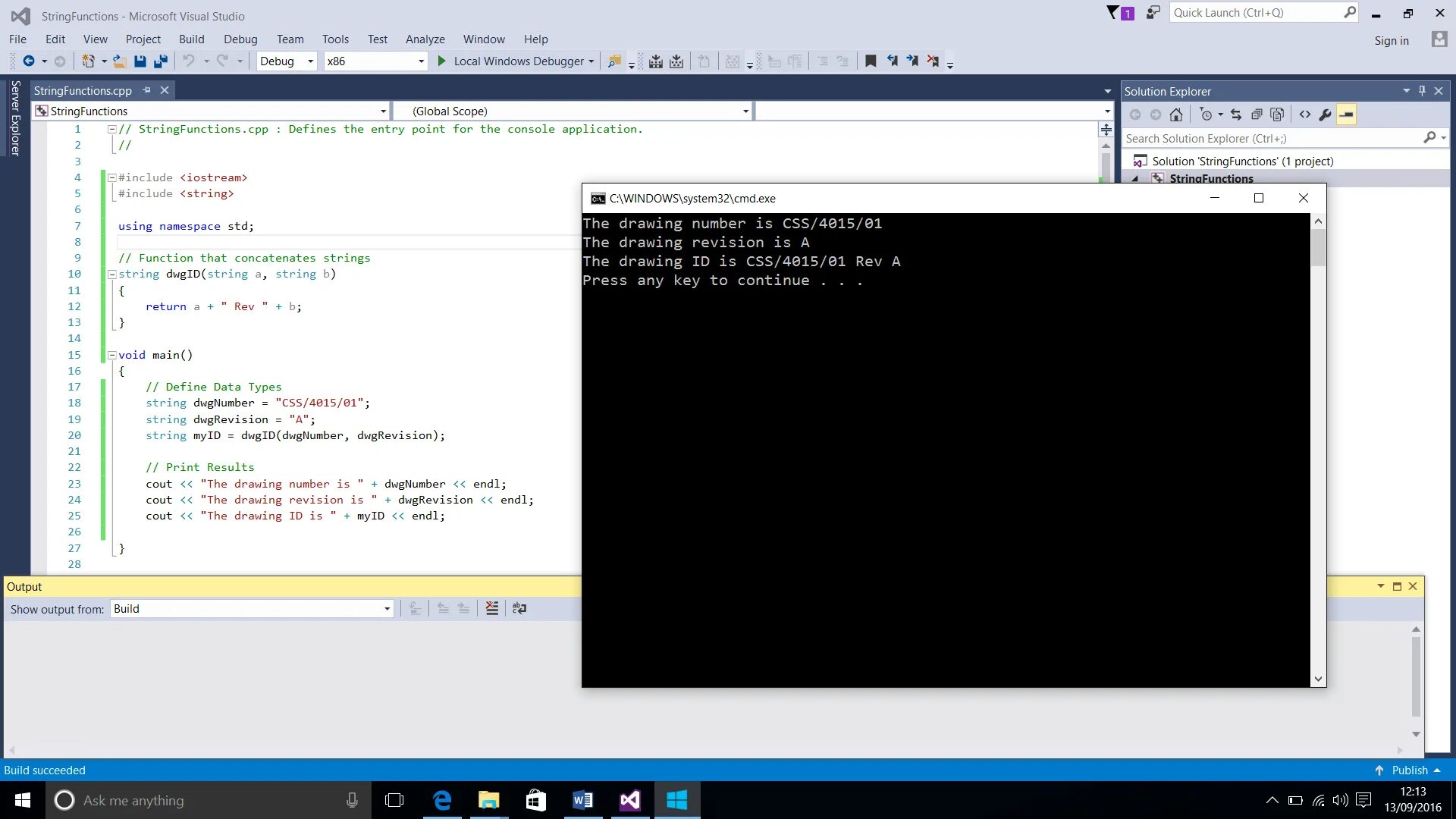Screen dimensions: 1456x819
Task: Click the Properties wrench icon
Action: (1325, 115)
